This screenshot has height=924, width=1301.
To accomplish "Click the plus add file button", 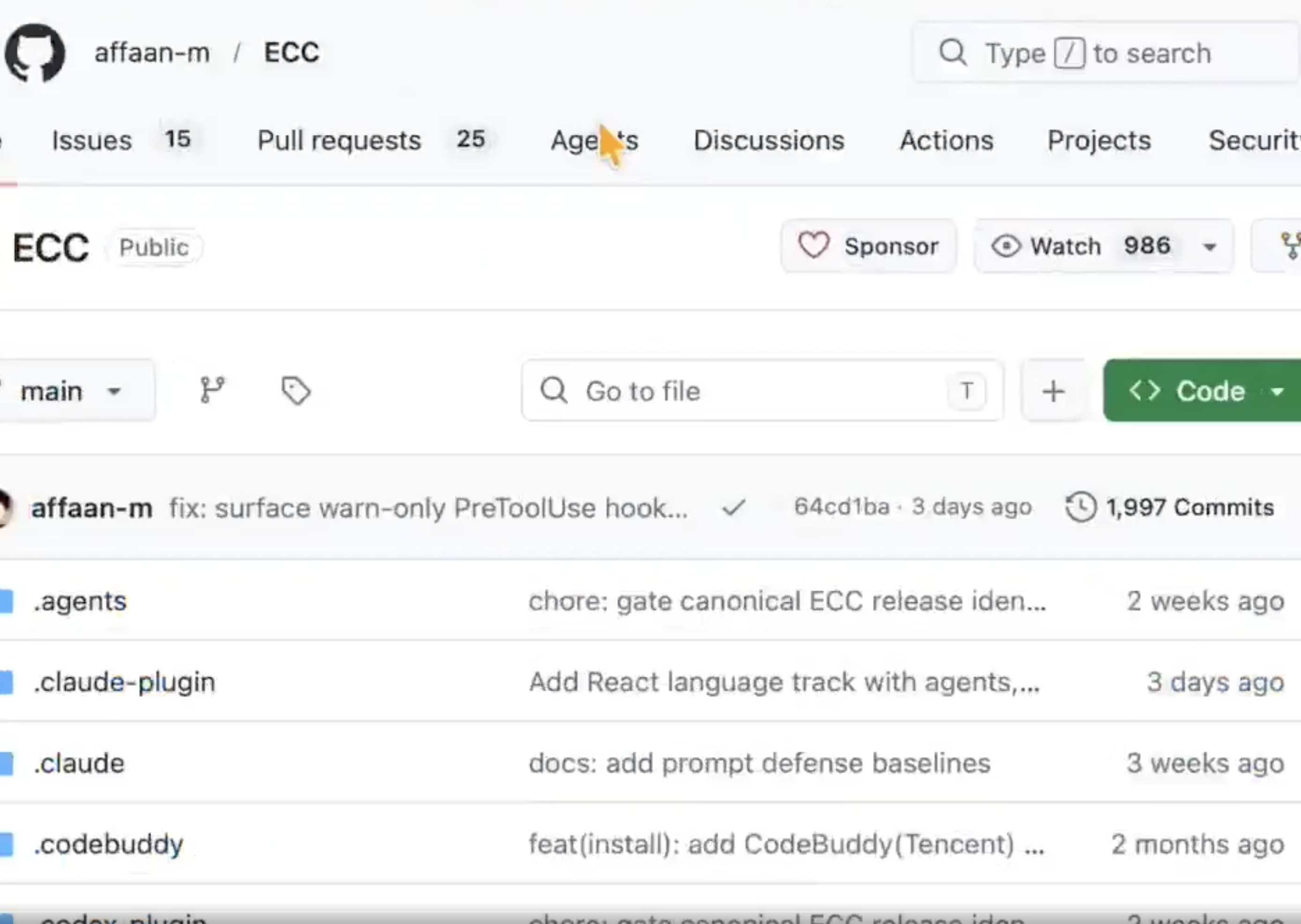I will pyautogui.click(x=1053, y=391).
